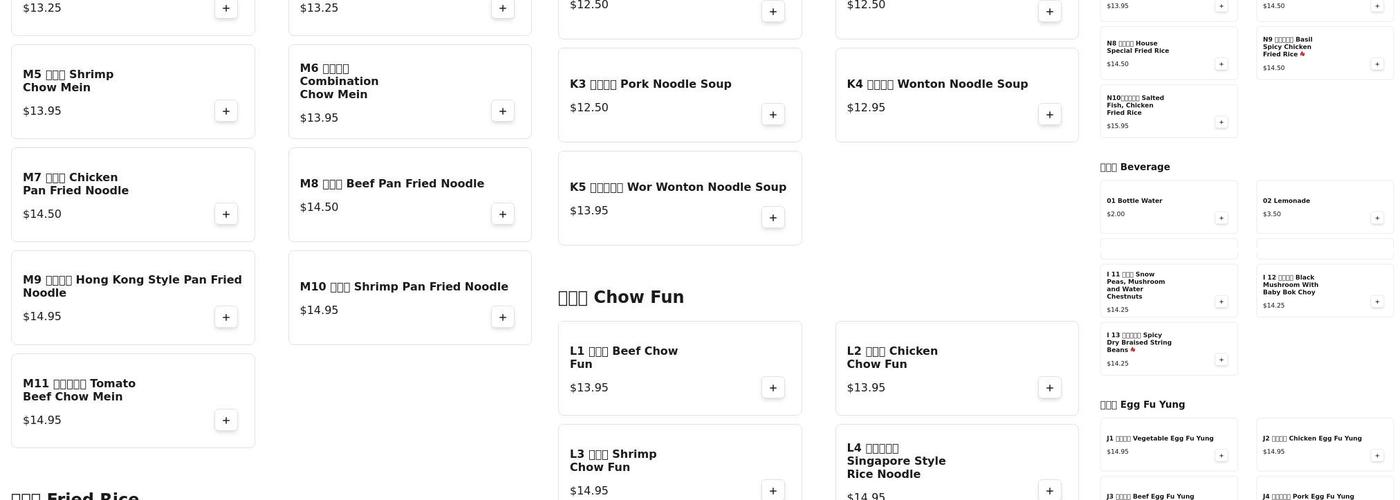
Task: Select the Beverage section heading
Action: (x=1135, y=167)
